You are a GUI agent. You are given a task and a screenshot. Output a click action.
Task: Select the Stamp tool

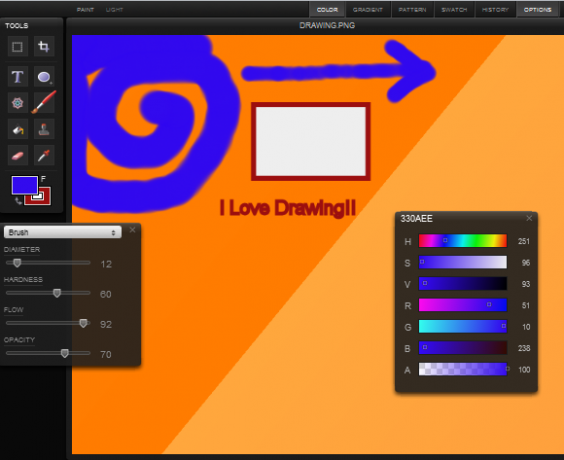pyautogui.click(x=44, y=129)
